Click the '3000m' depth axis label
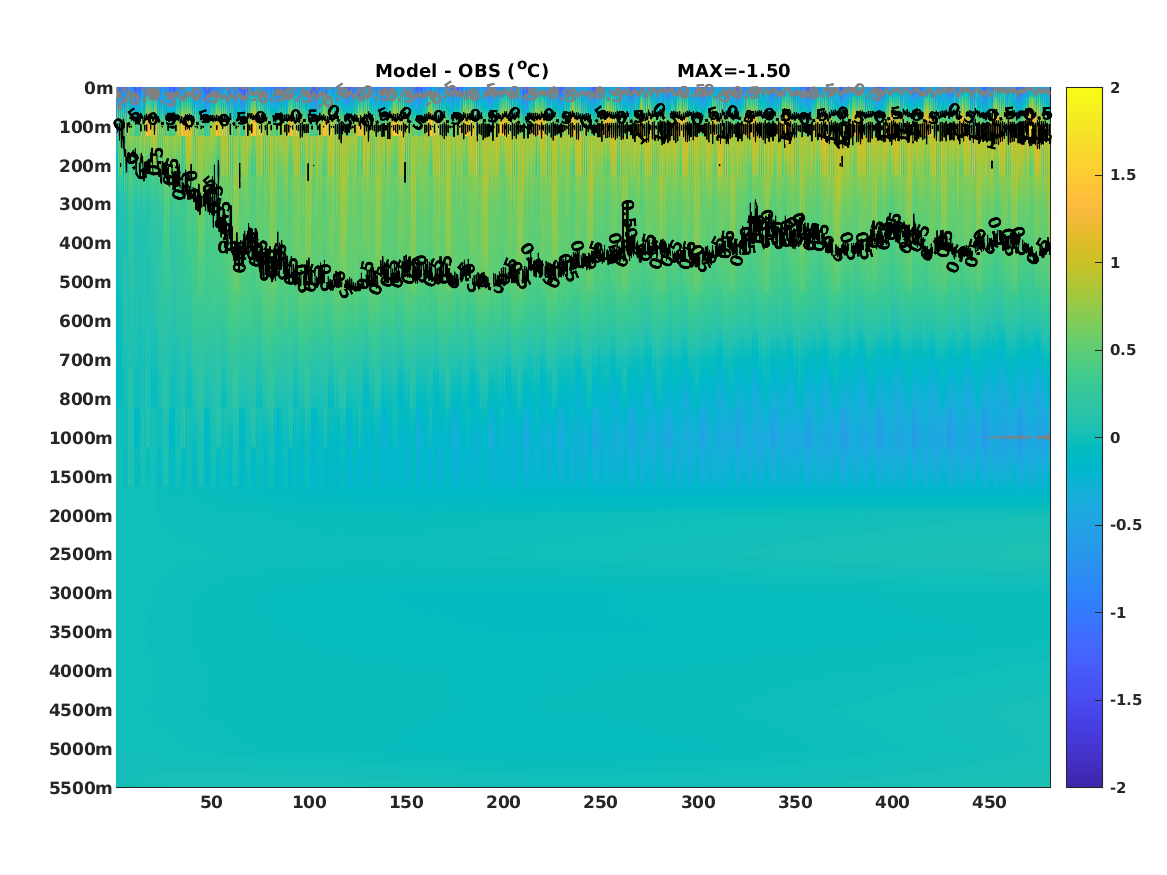Image resolution: width=1167 pixels, height=875 pixels. point(81,593)
